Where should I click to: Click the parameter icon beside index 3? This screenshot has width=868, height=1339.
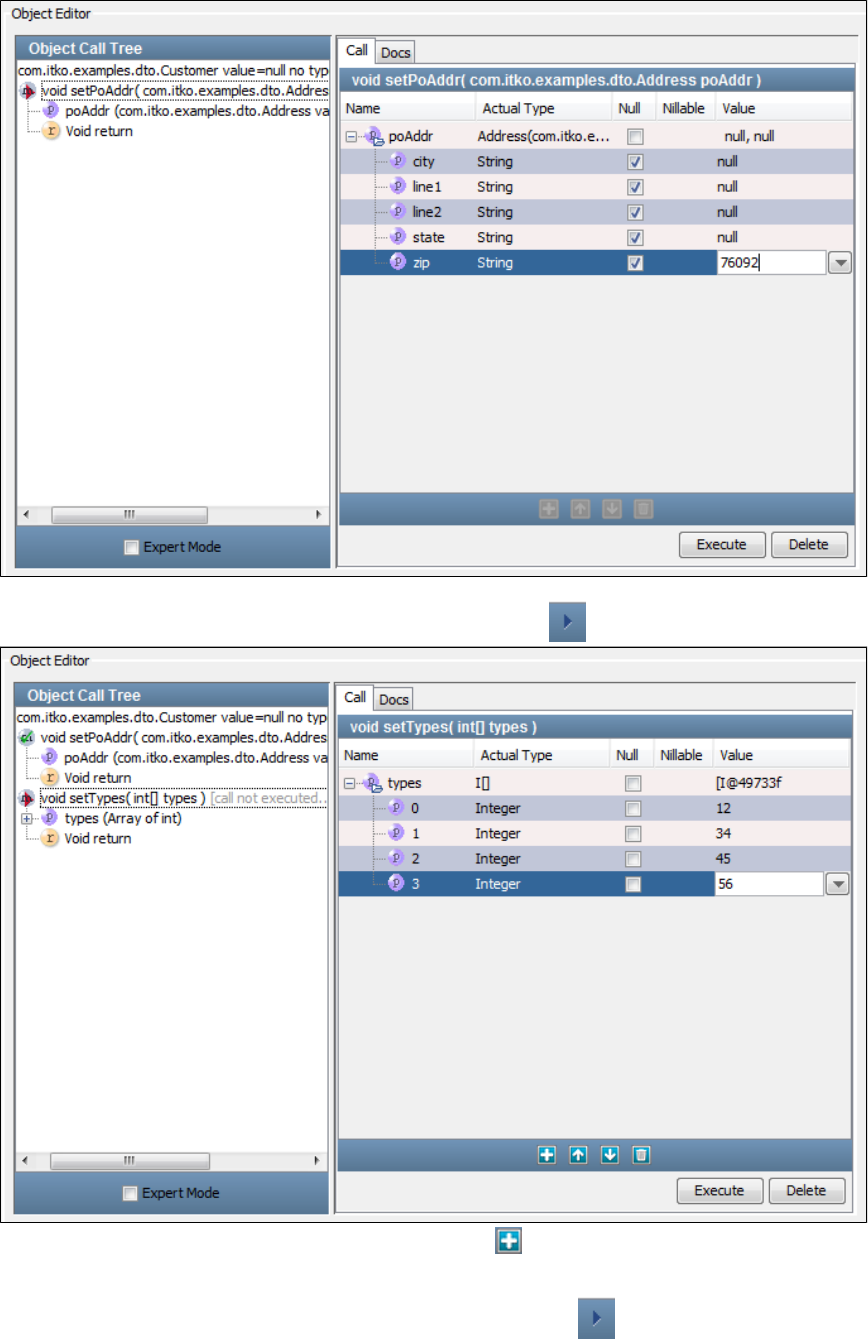pyautogui.click(x=396, y=884)
